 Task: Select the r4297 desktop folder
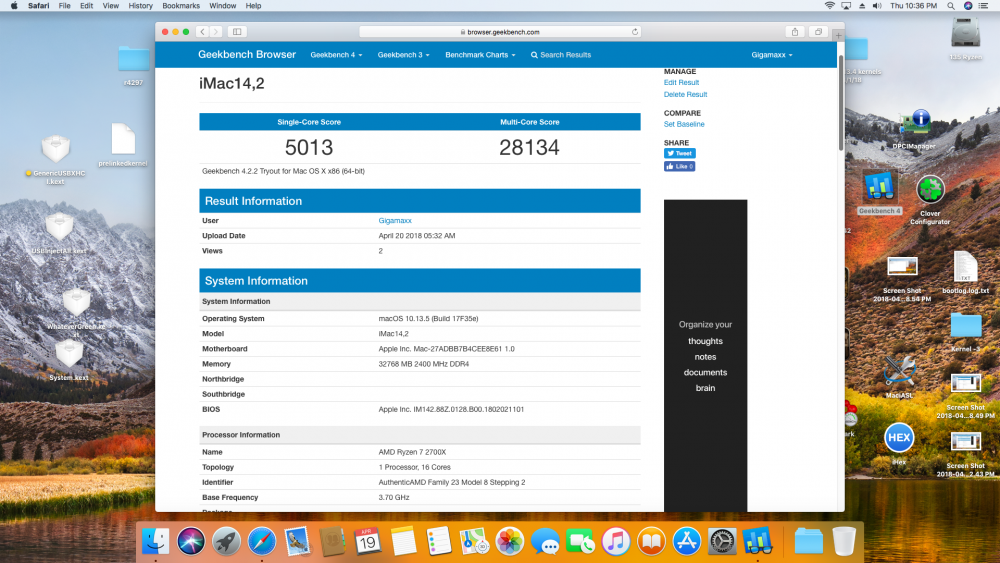(x=133, y=66)
